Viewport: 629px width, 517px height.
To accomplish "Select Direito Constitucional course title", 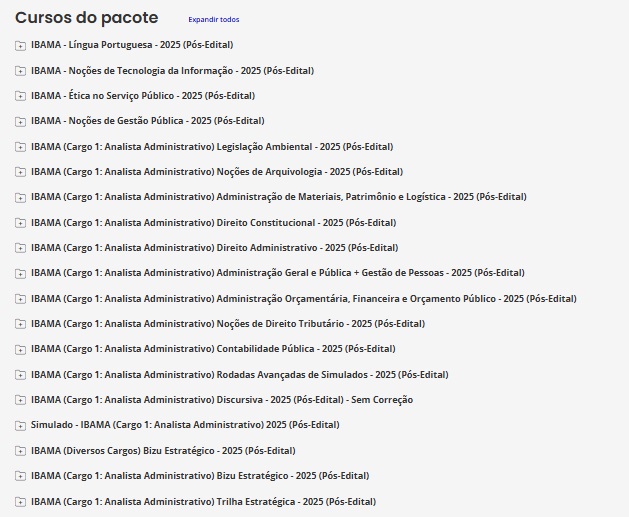I will click(x=213, y=223).
